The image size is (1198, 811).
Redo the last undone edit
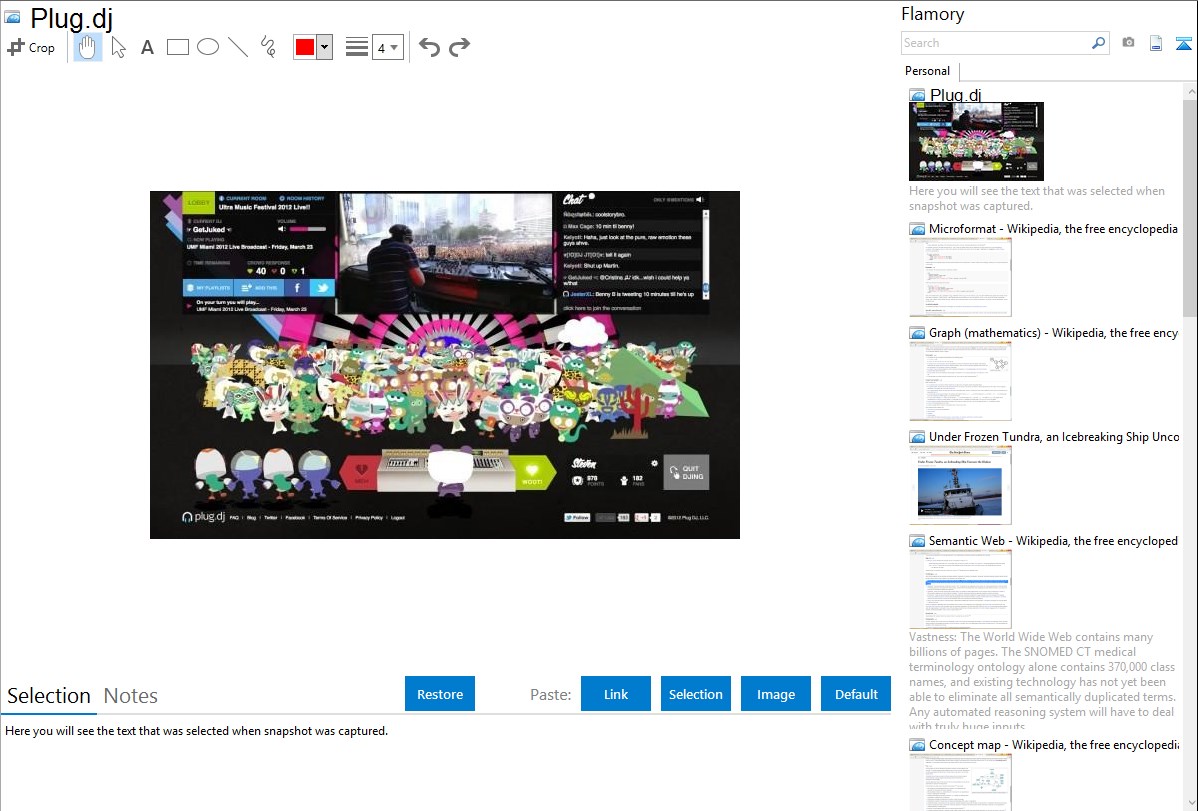[459, 47]
